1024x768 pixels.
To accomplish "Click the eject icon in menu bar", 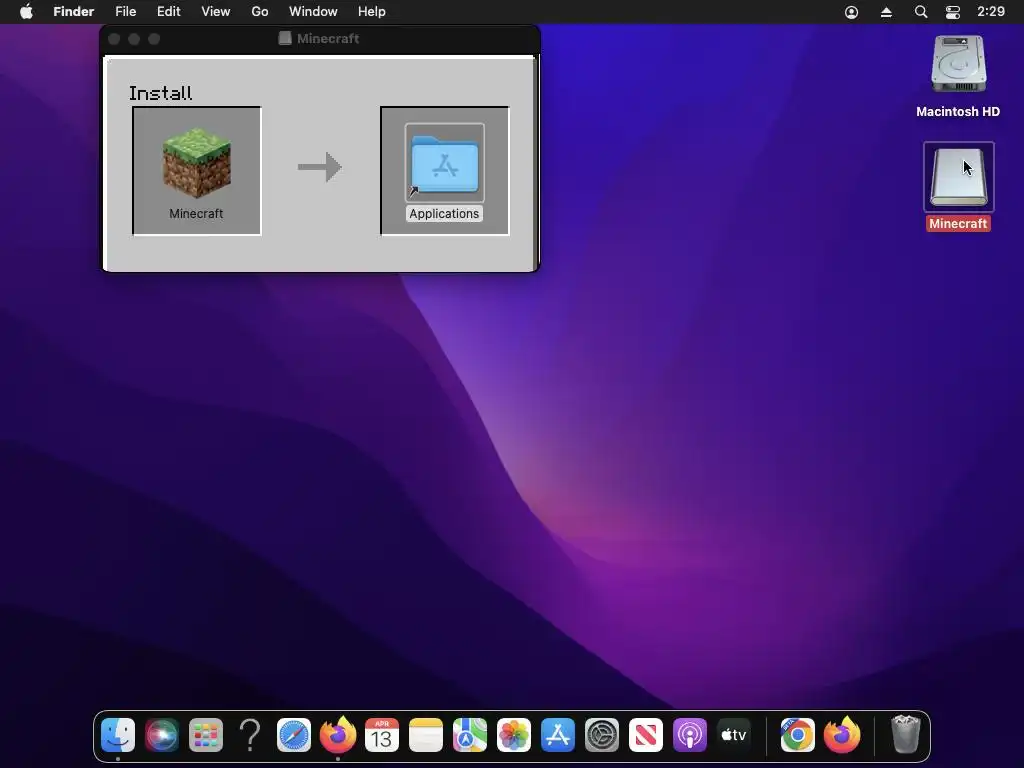I will tap(886, 12).
